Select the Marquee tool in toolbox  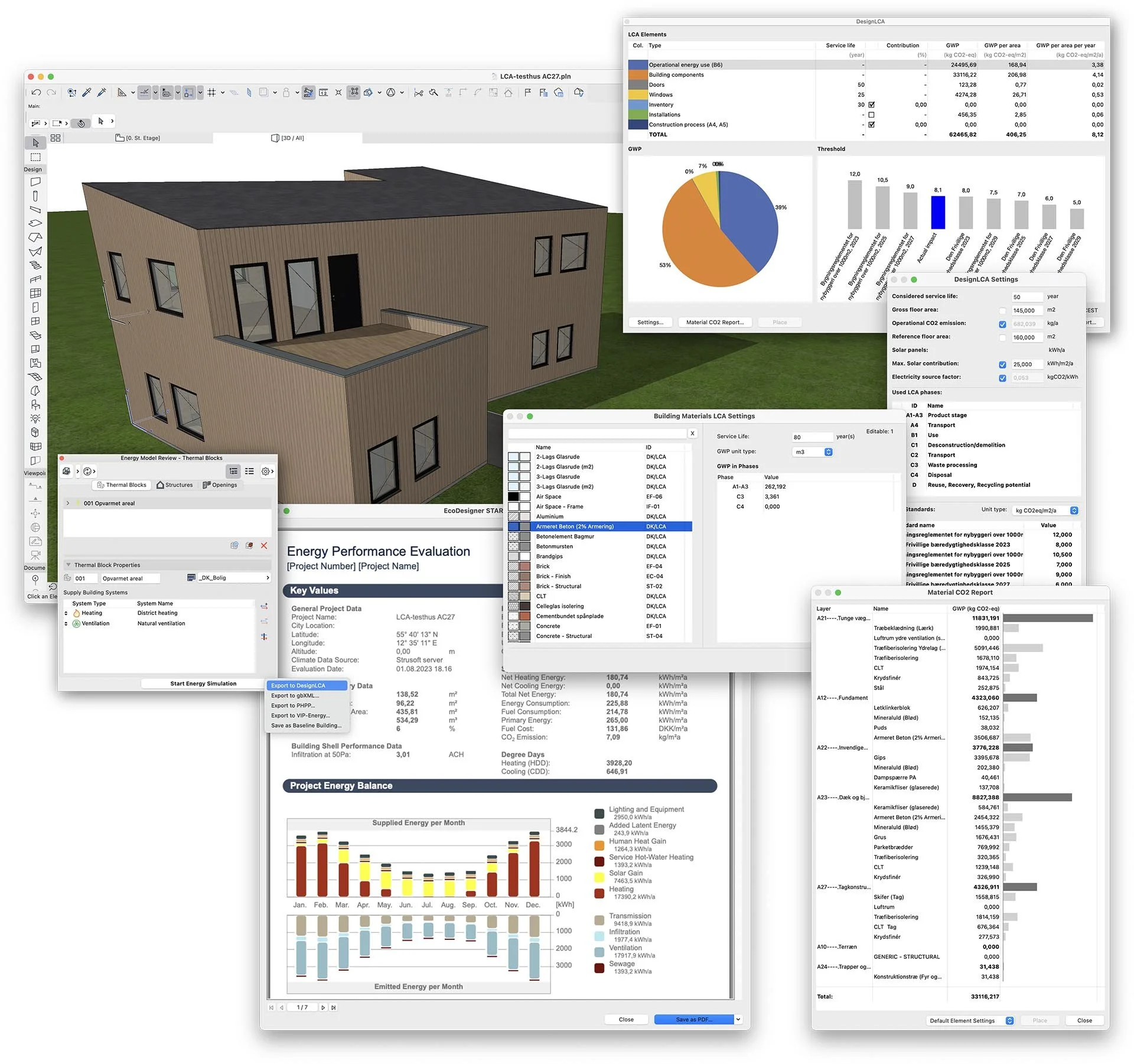[x=35, y=157]
